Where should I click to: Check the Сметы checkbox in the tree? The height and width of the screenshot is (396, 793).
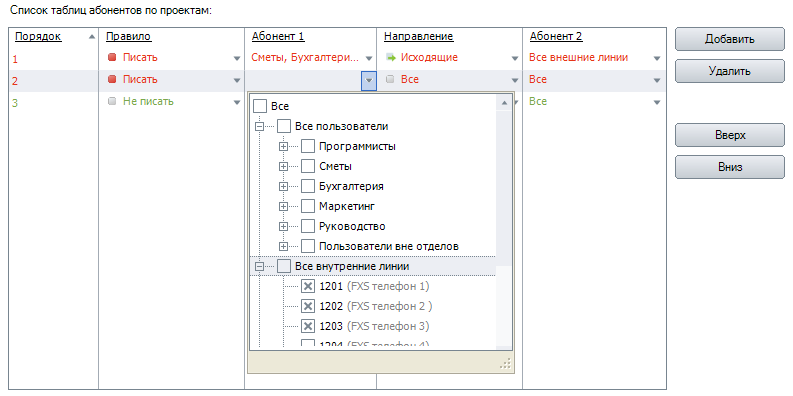pyautogui.click(x=308, y=166)
